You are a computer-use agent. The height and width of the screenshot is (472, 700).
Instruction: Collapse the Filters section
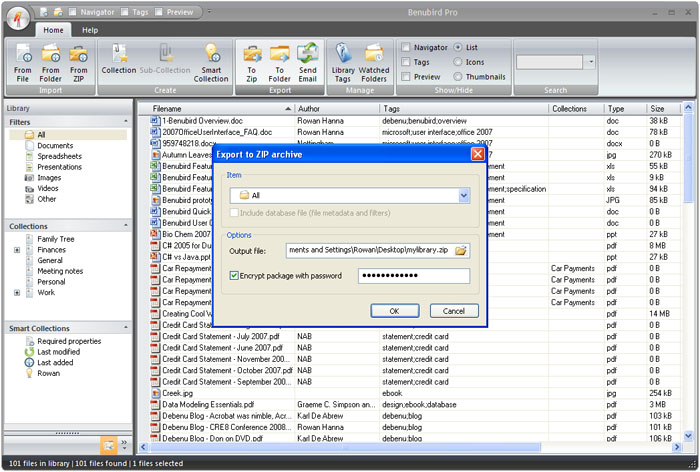(125, 121)
